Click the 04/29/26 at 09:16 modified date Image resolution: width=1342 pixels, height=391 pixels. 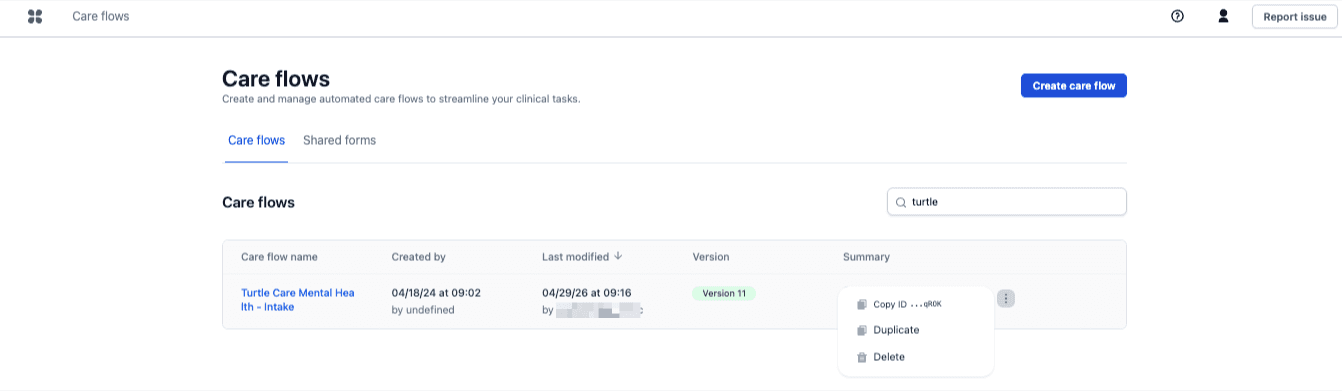(587, 293)
